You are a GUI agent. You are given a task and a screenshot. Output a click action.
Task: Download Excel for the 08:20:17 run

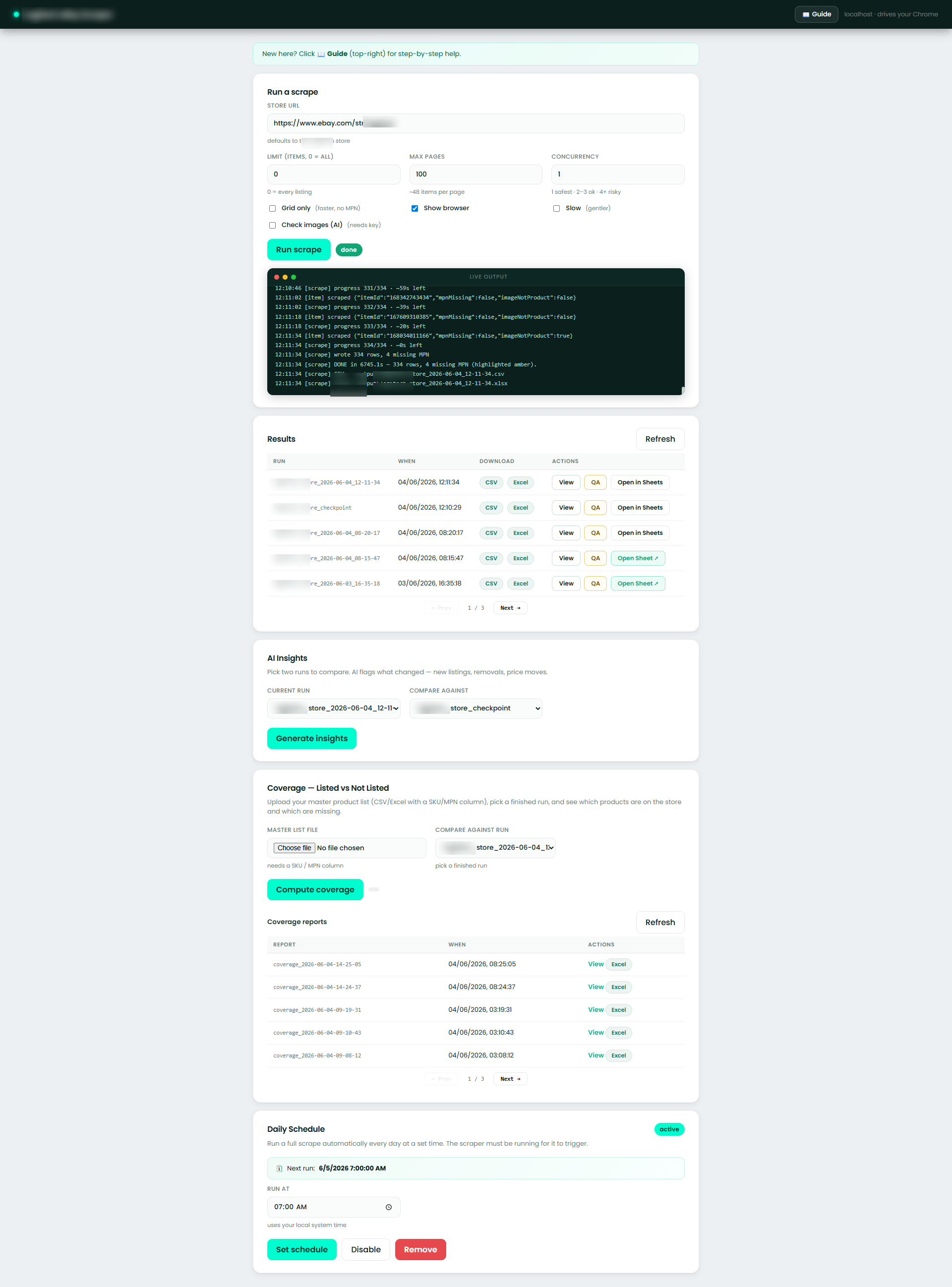coord(520,533)
